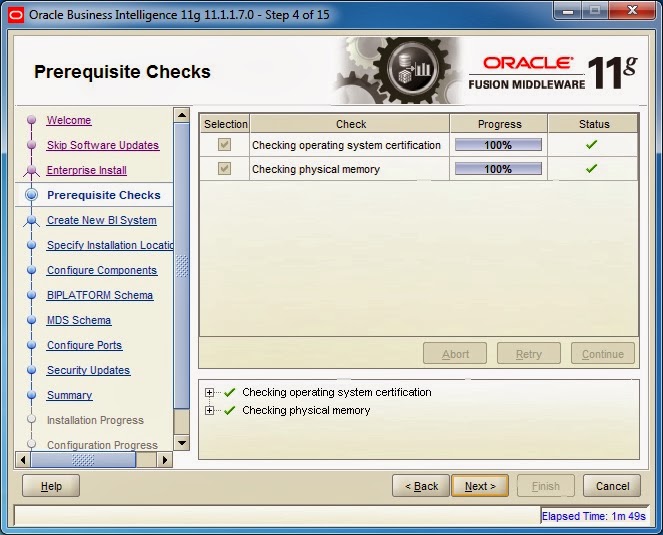Click the steps panel scroll up arrow
Screen dimensions: 663x535
coord(182,115)
